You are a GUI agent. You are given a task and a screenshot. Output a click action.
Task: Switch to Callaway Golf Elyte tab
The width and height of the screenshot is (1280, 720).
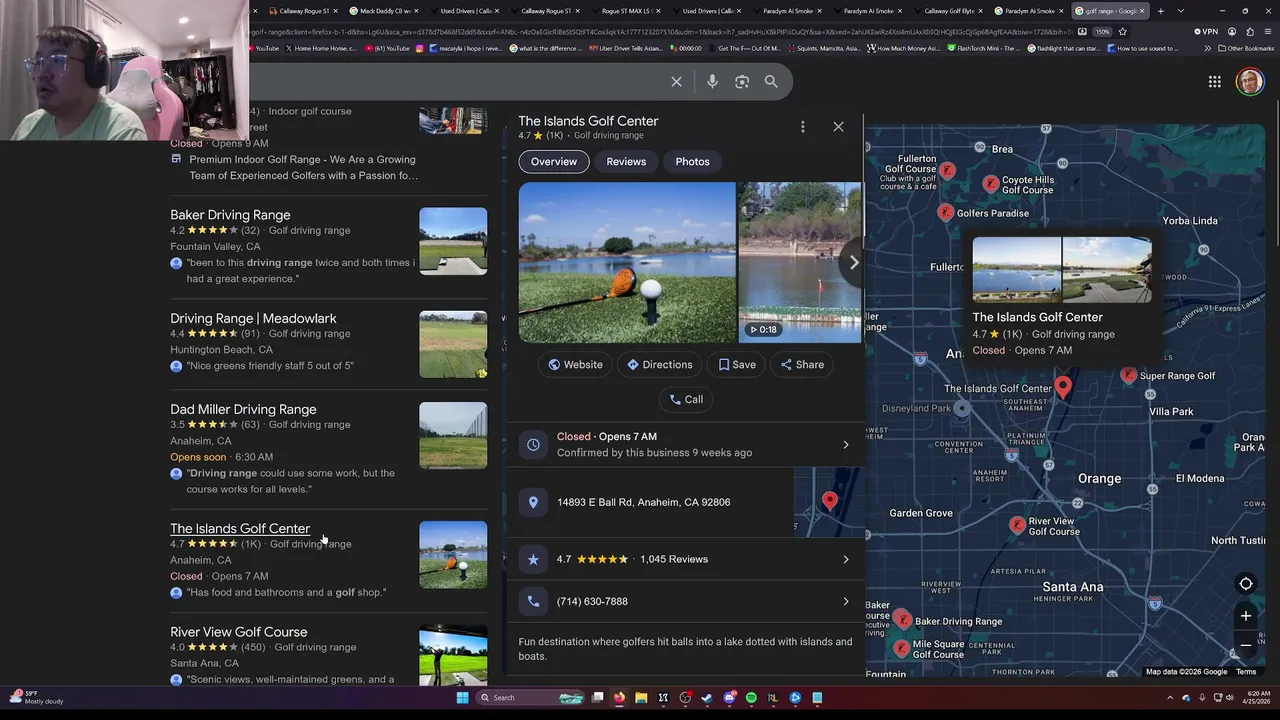(x=948, y=11)
